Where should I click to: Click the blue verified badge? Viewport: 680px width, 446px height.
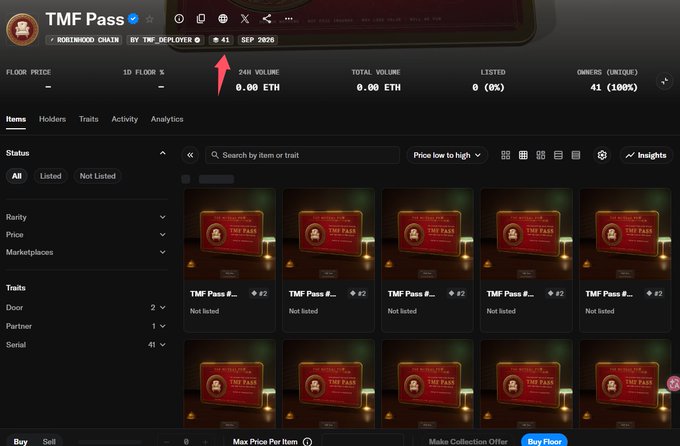134,19
